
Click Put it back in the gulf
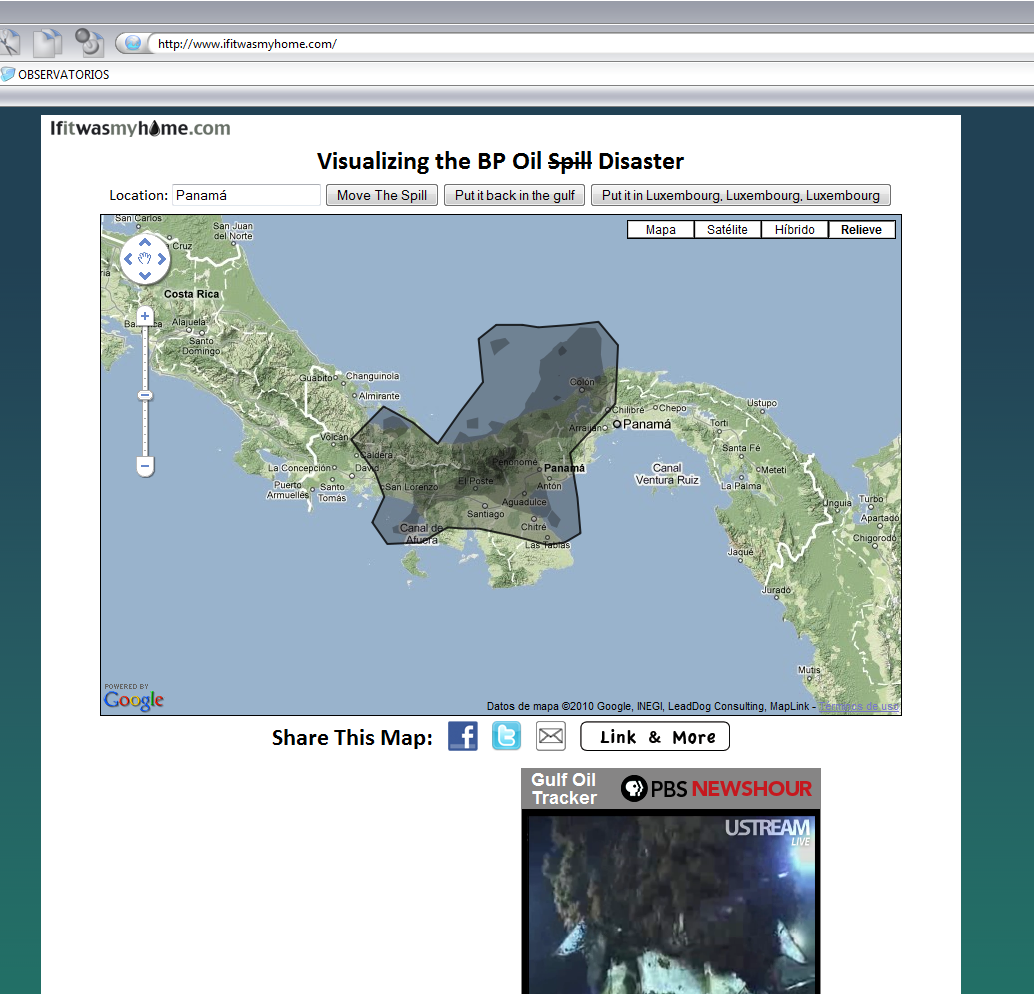click(x=514, y=195)
